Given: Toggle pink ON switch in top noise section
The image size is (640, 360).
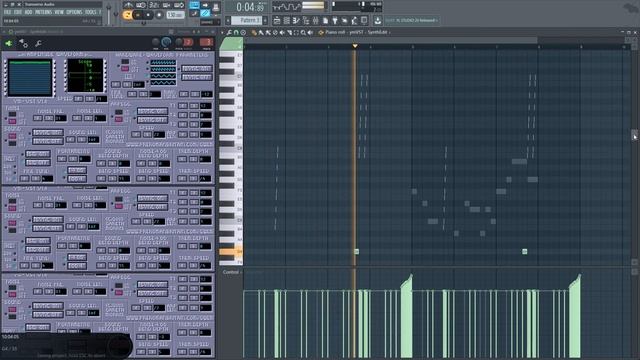Looking at the screenshot, I should [x=12, y=121].
